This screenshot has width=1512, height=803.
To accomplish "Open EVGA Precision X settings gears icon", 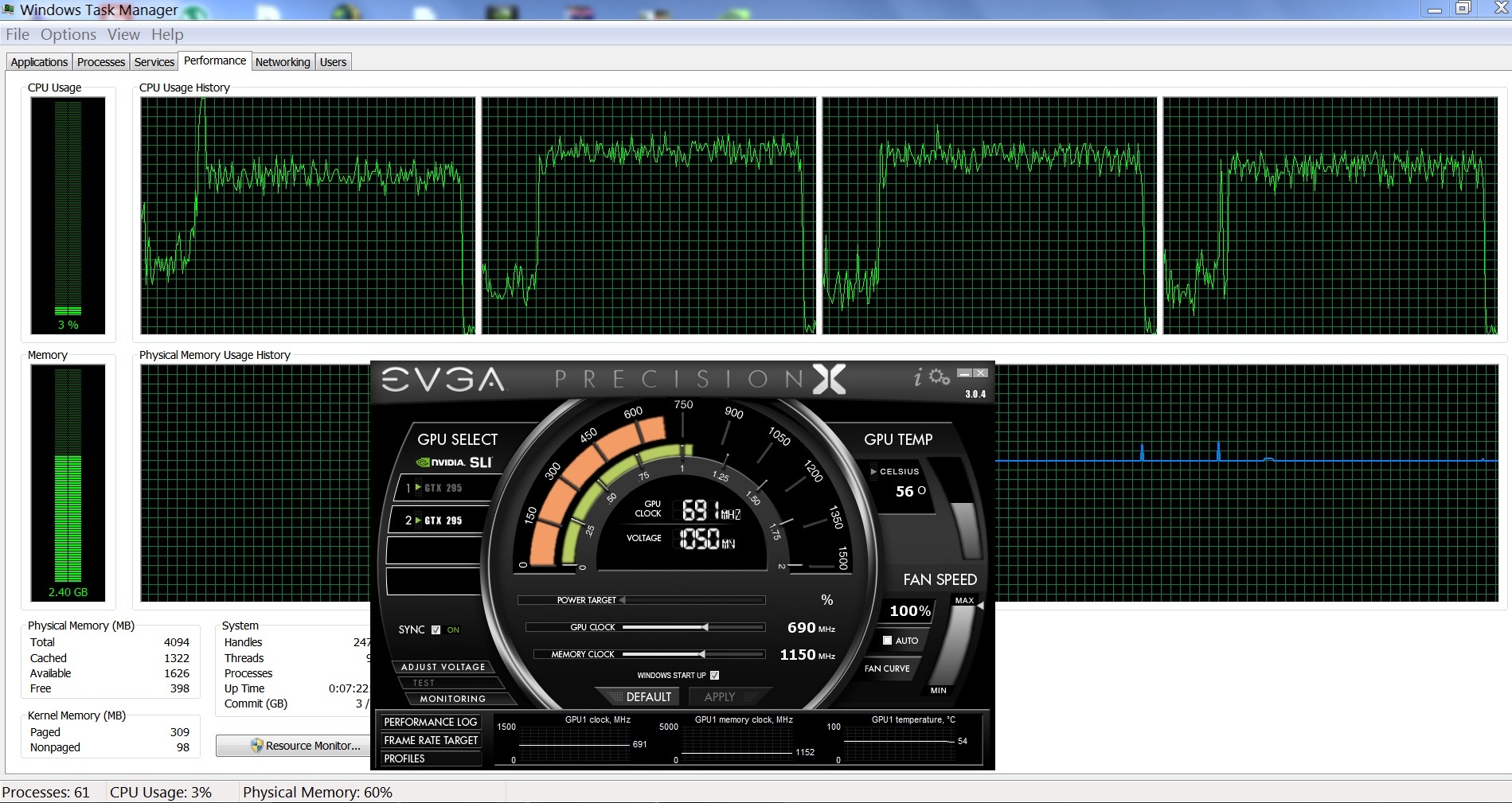I will click(x=940, y=377).
